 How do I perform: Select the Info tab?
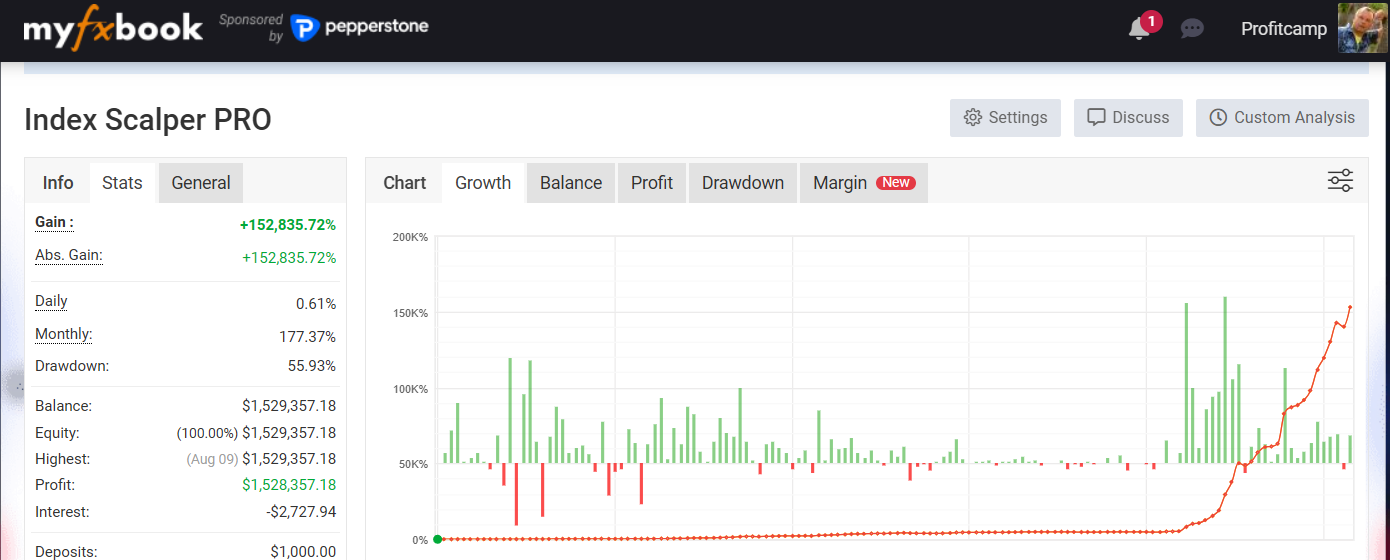point(58,183)
